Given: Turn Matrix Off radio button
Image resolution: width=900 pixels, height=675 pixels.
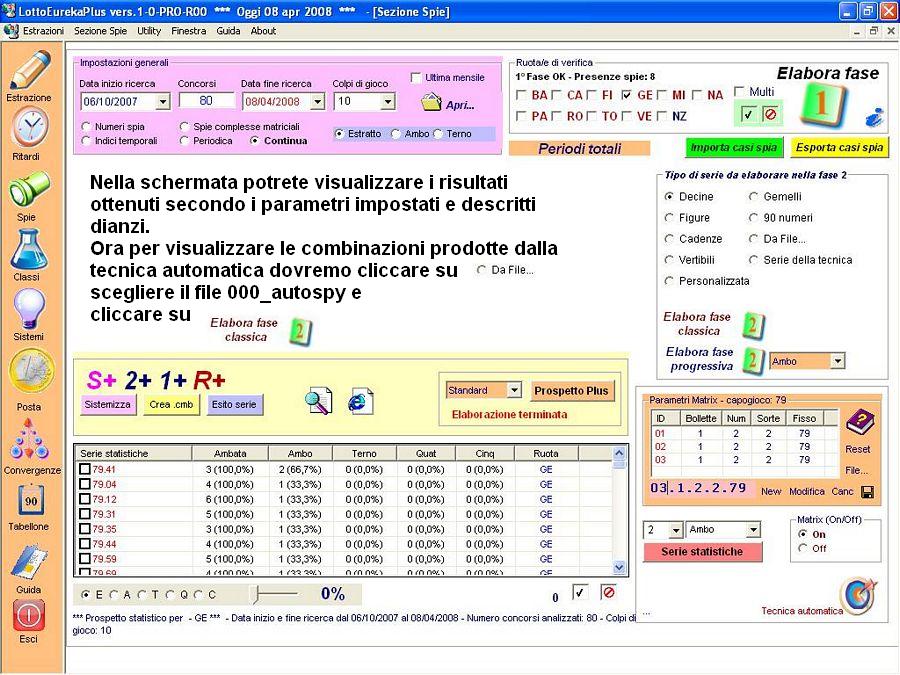Looking at the screenshot, I should (x=802, y=548).
